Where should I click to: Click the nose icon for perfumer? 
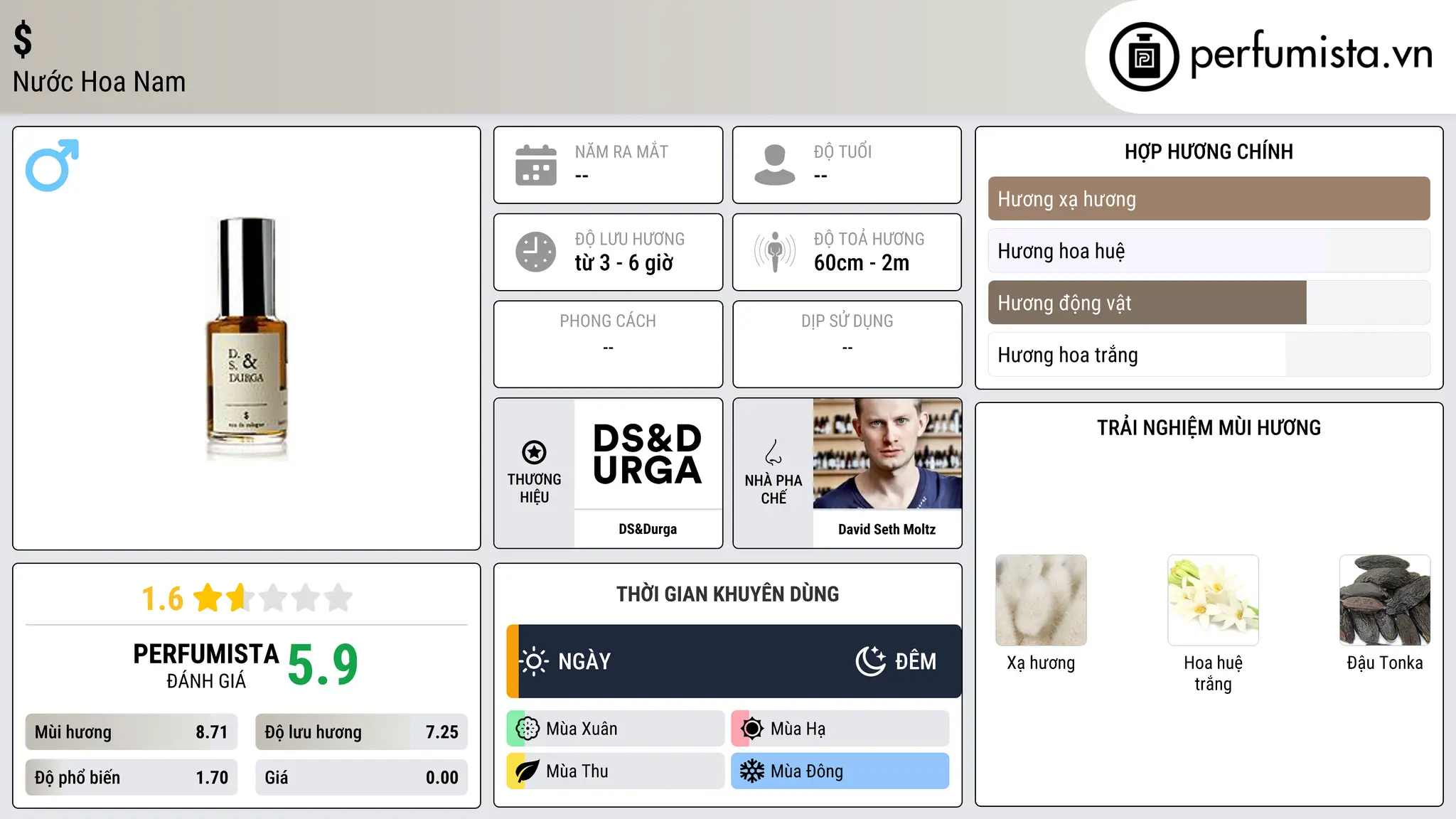[x=773, y=452]
